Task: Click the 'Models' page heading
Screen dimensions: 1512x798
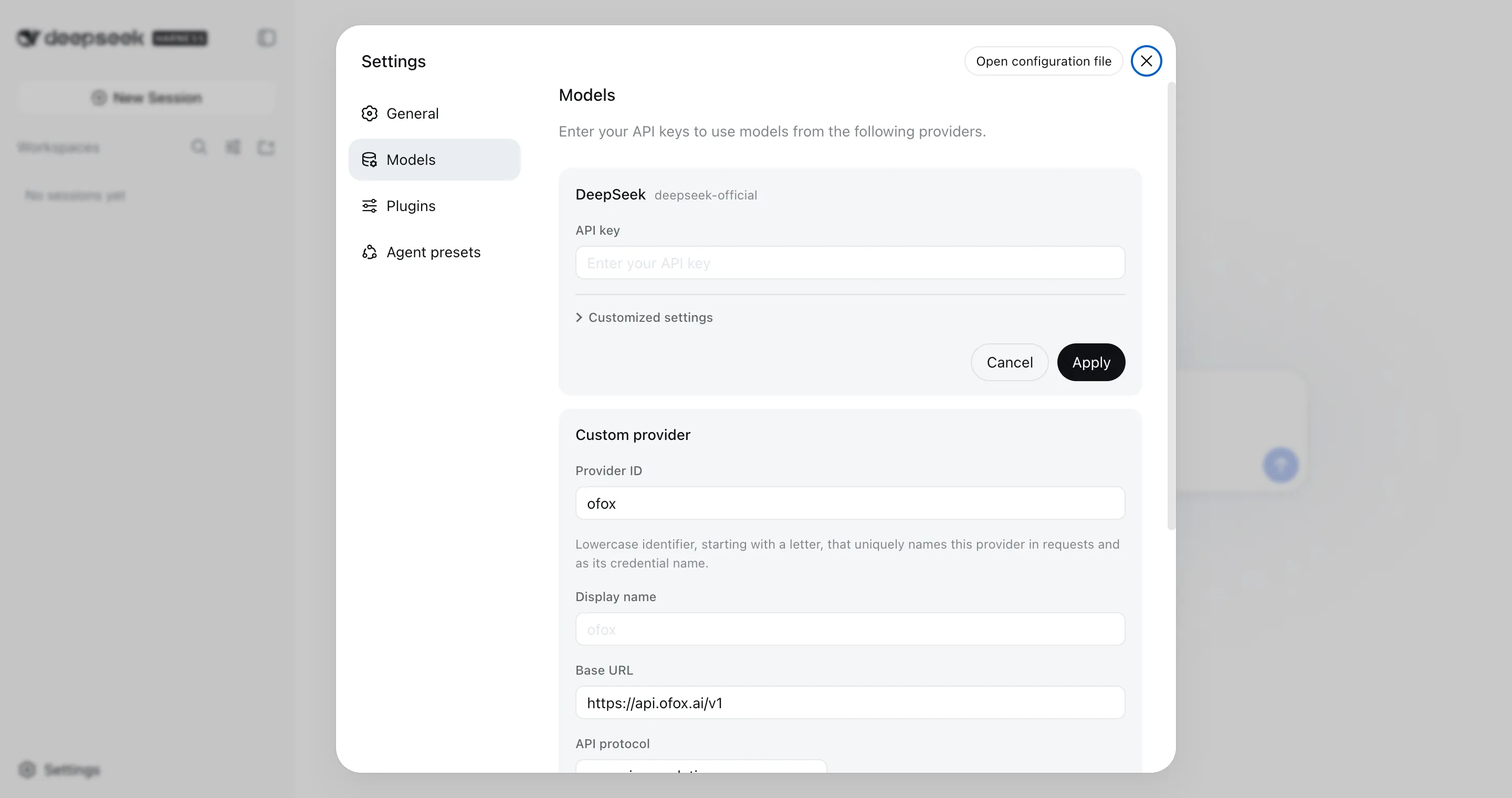Action: point(586,95)
